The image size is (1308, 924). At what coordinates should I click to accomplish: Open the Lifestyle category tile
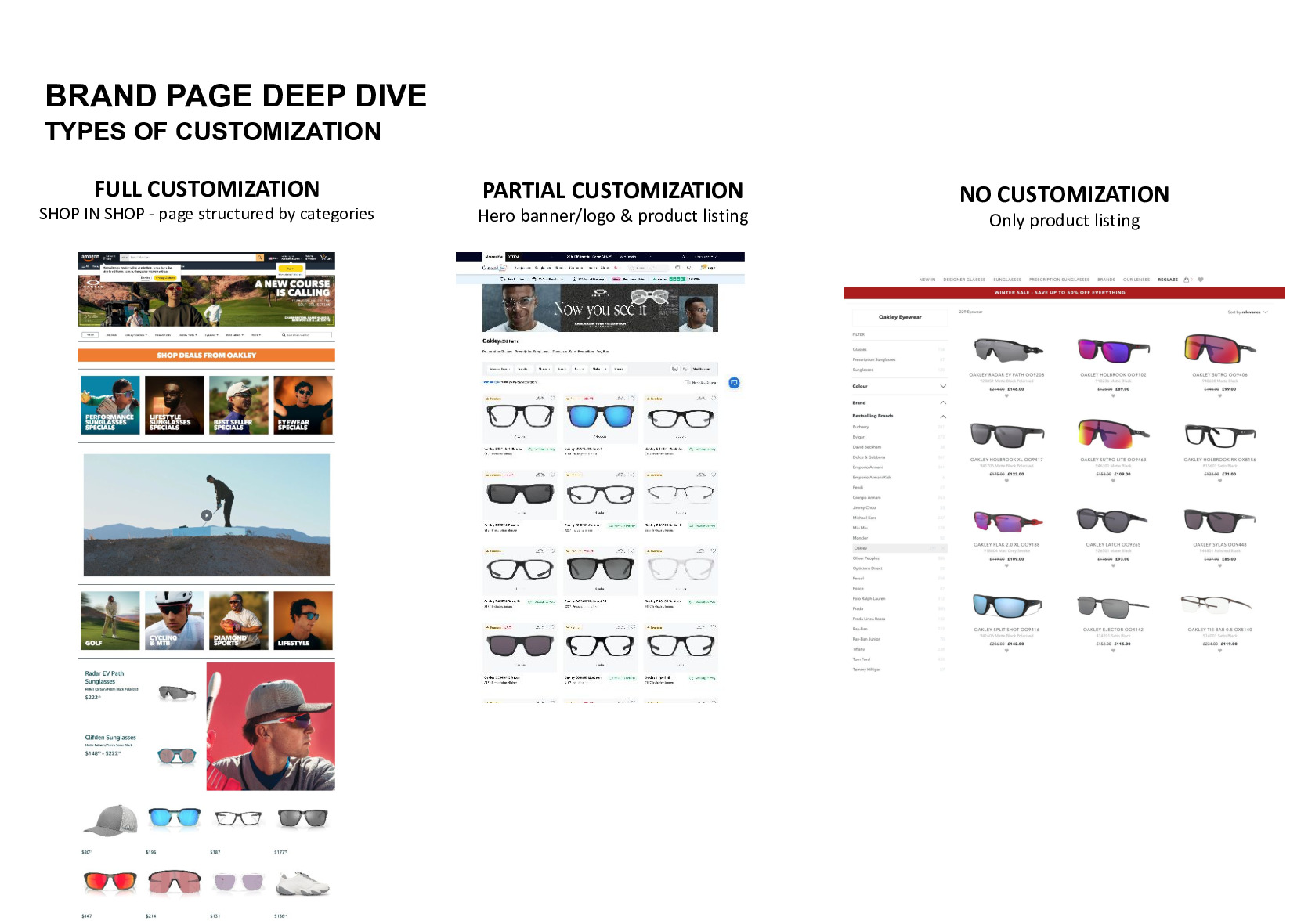pyautogui.click(x=303, y=621)
